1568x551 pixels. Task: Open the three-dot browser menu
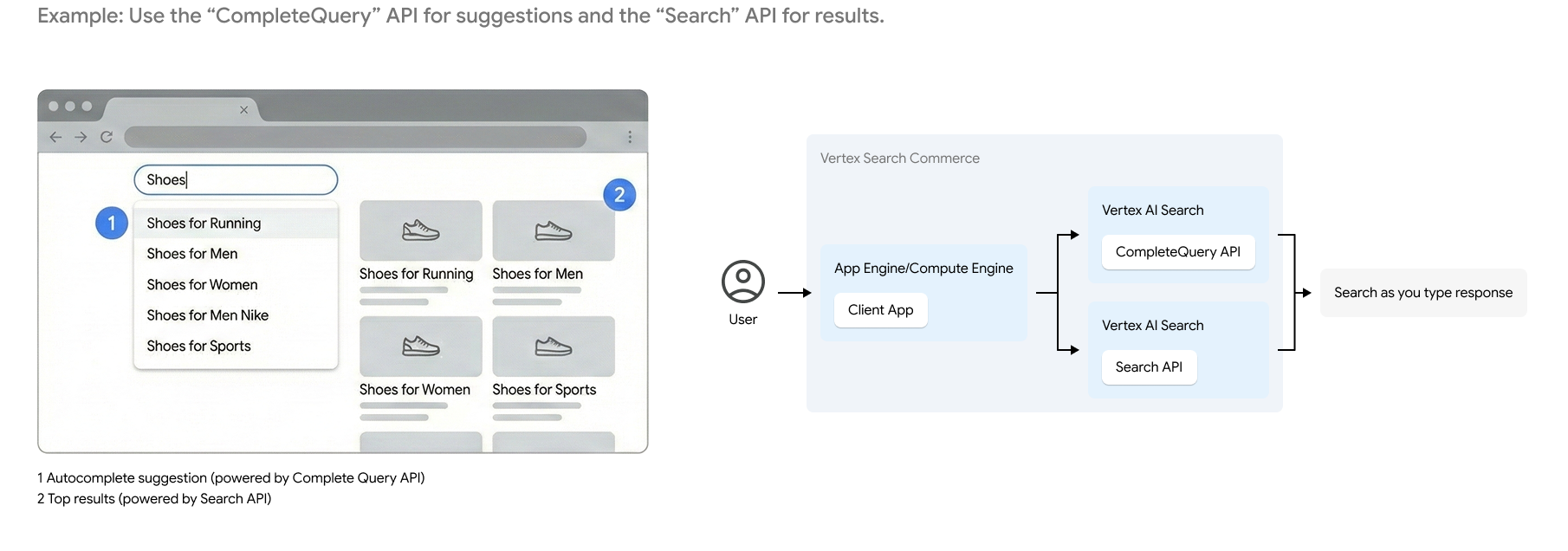630,137
